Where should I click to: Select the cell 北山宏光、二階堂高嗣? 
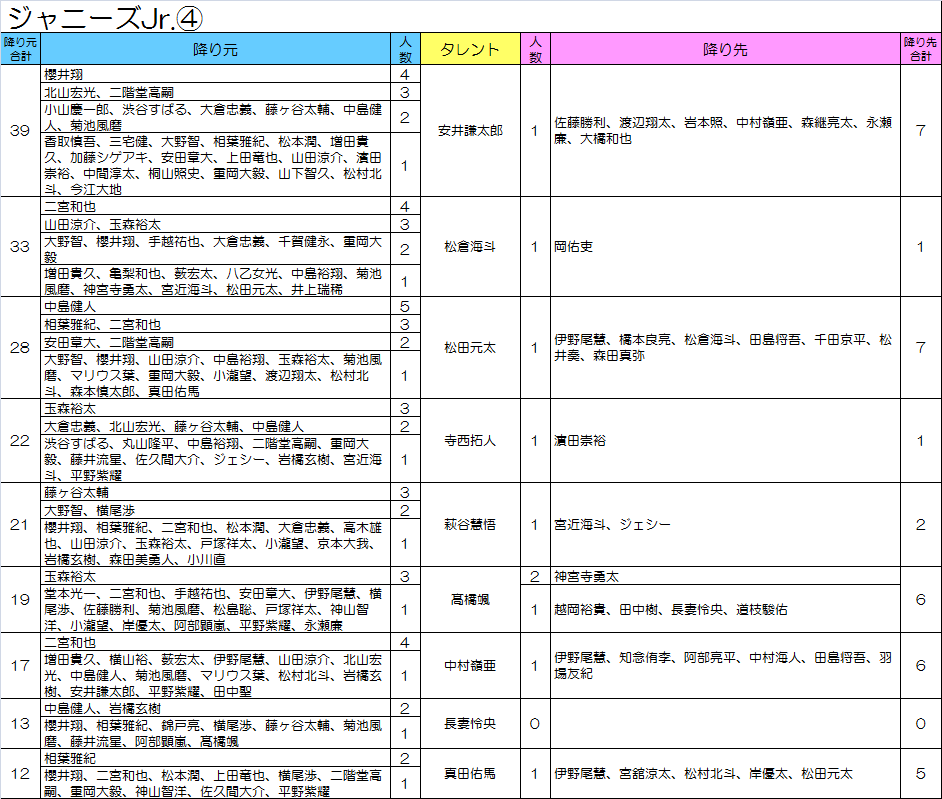click(216, 92)
